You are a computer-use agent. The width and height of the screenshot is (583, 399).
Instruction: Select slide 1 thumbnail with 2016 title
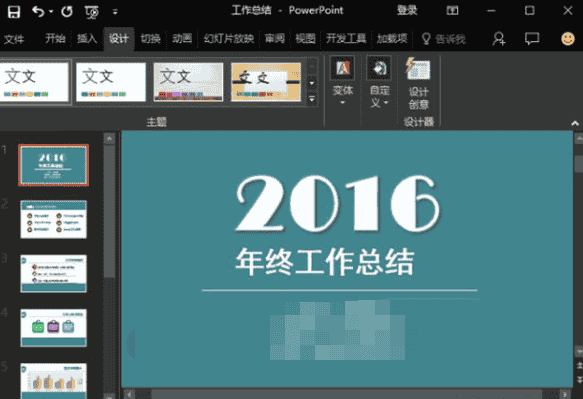(x=54, y=165)
